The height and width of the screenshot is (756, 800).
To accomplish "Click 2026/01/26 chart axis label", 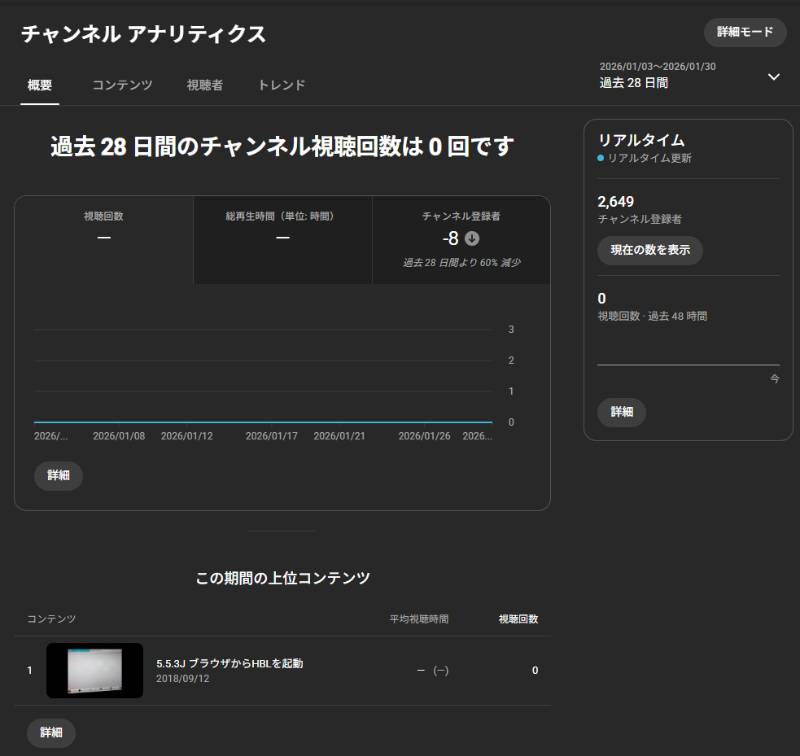I will coord(424,436).
